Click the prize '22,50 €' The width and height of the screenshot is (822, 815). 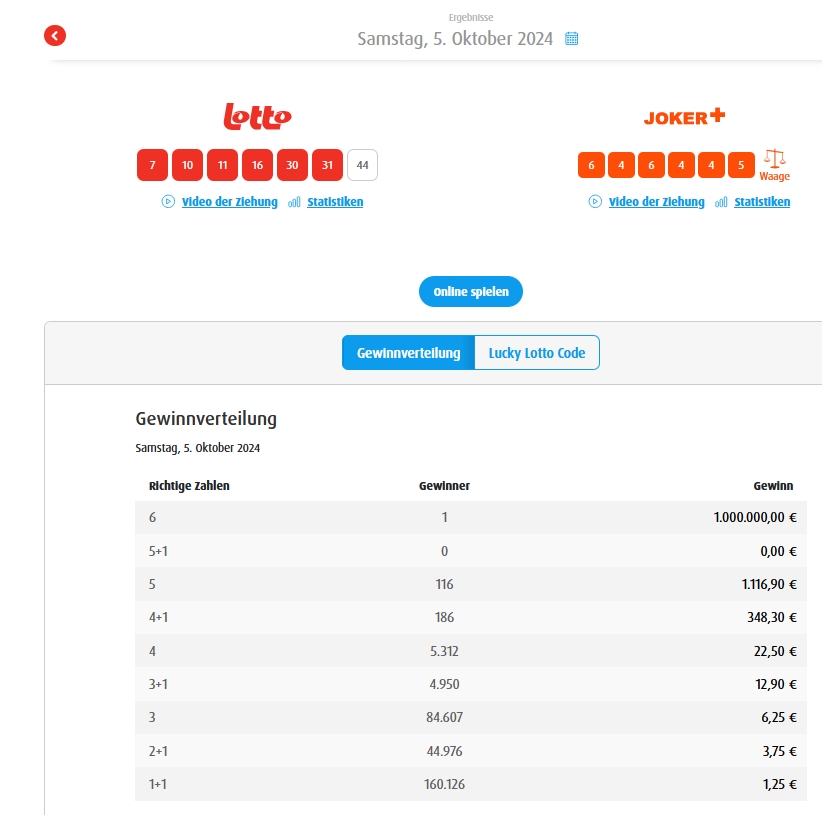click(775, 651)
